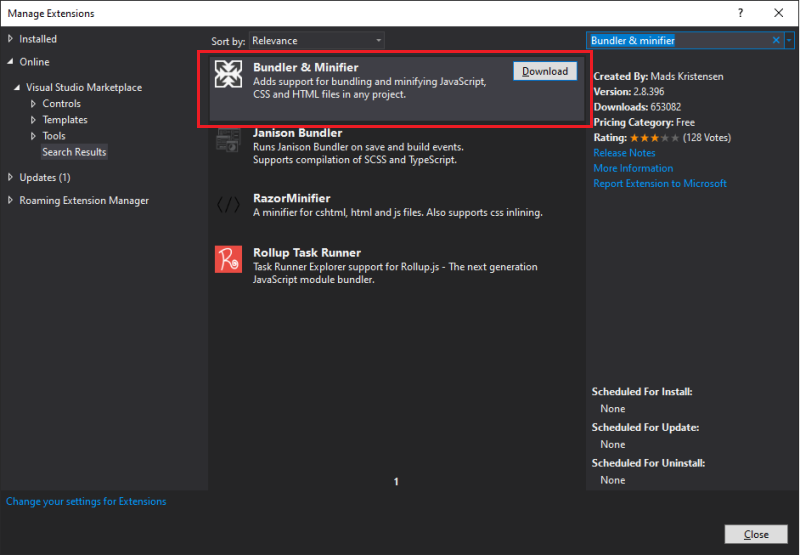The image size is (800, 555).
Task: Open Change your settings for Extensions link
Action: (86, 501)
